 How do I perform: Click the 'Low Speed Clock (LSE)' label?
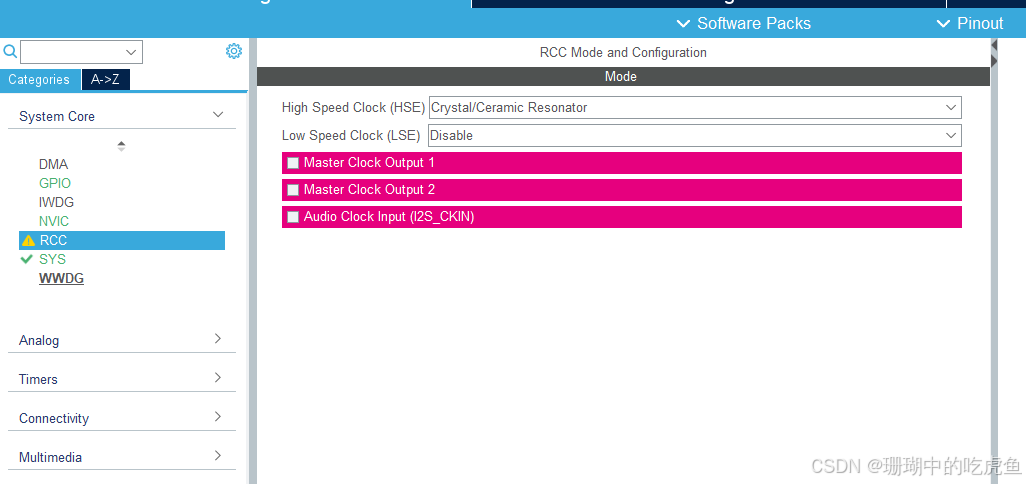(x=350, y=135)
